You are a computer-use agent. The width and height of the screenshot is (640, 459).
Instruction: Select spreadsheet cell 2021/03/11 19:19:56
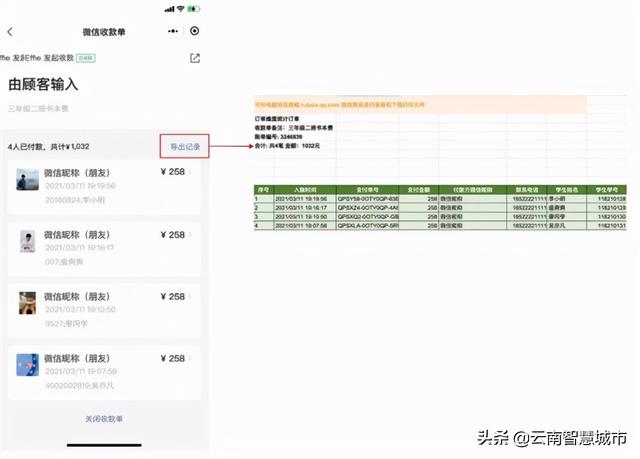pos(305,199)
